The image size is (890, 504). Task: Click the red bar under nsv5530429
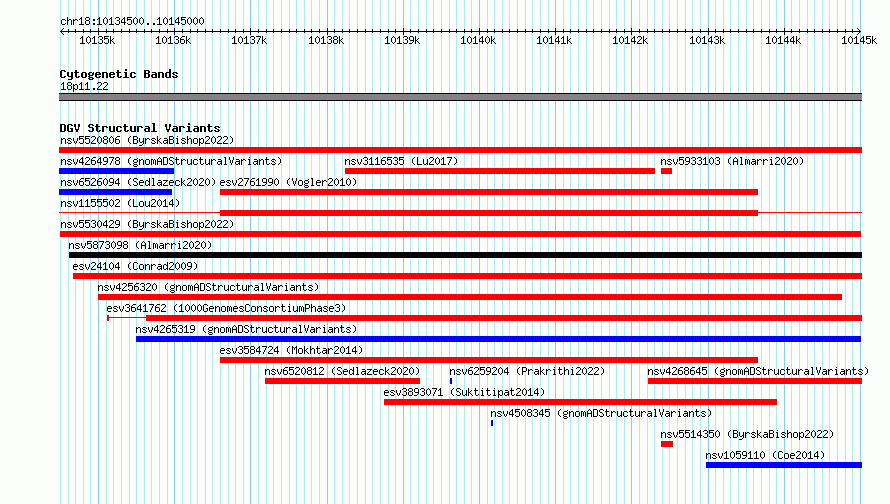coord(460,234)
